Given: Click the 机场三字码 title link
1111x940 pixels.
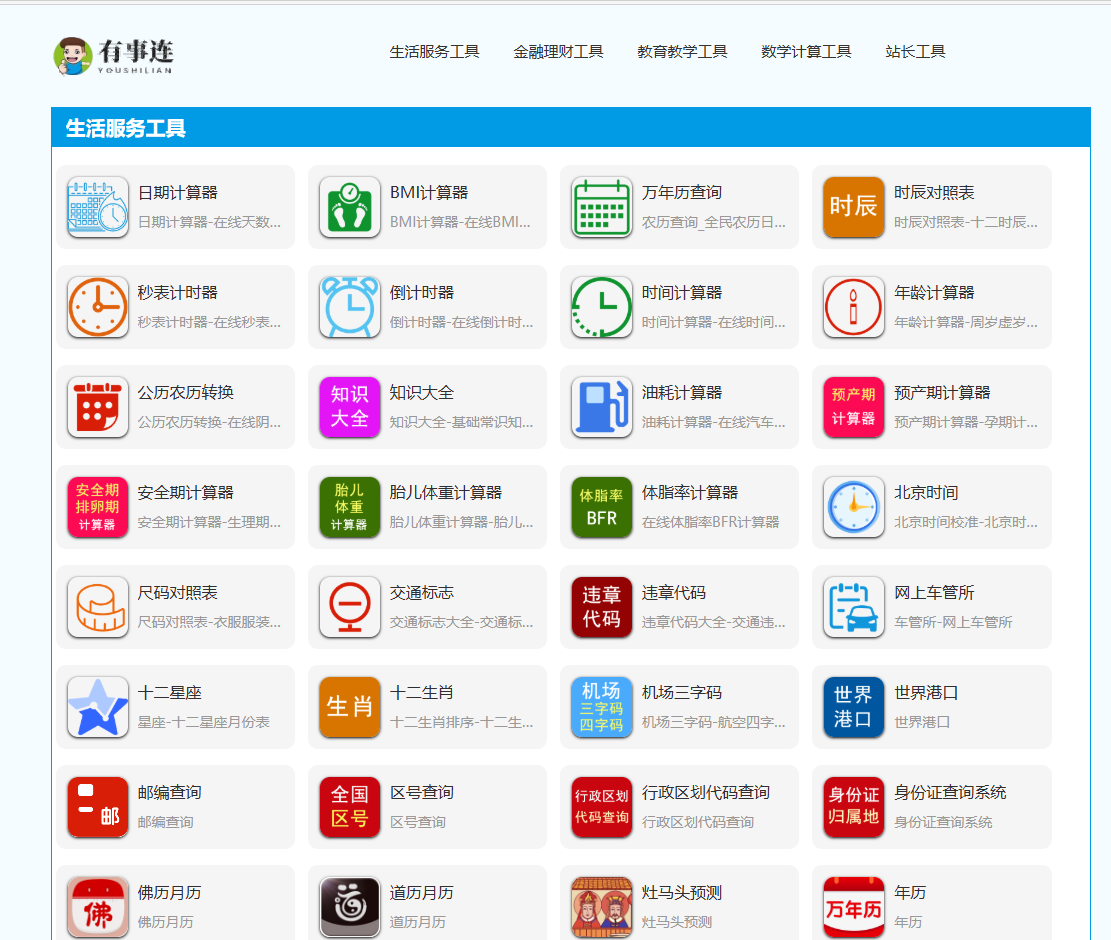Looking at the screenshot, I should [681, 693].
